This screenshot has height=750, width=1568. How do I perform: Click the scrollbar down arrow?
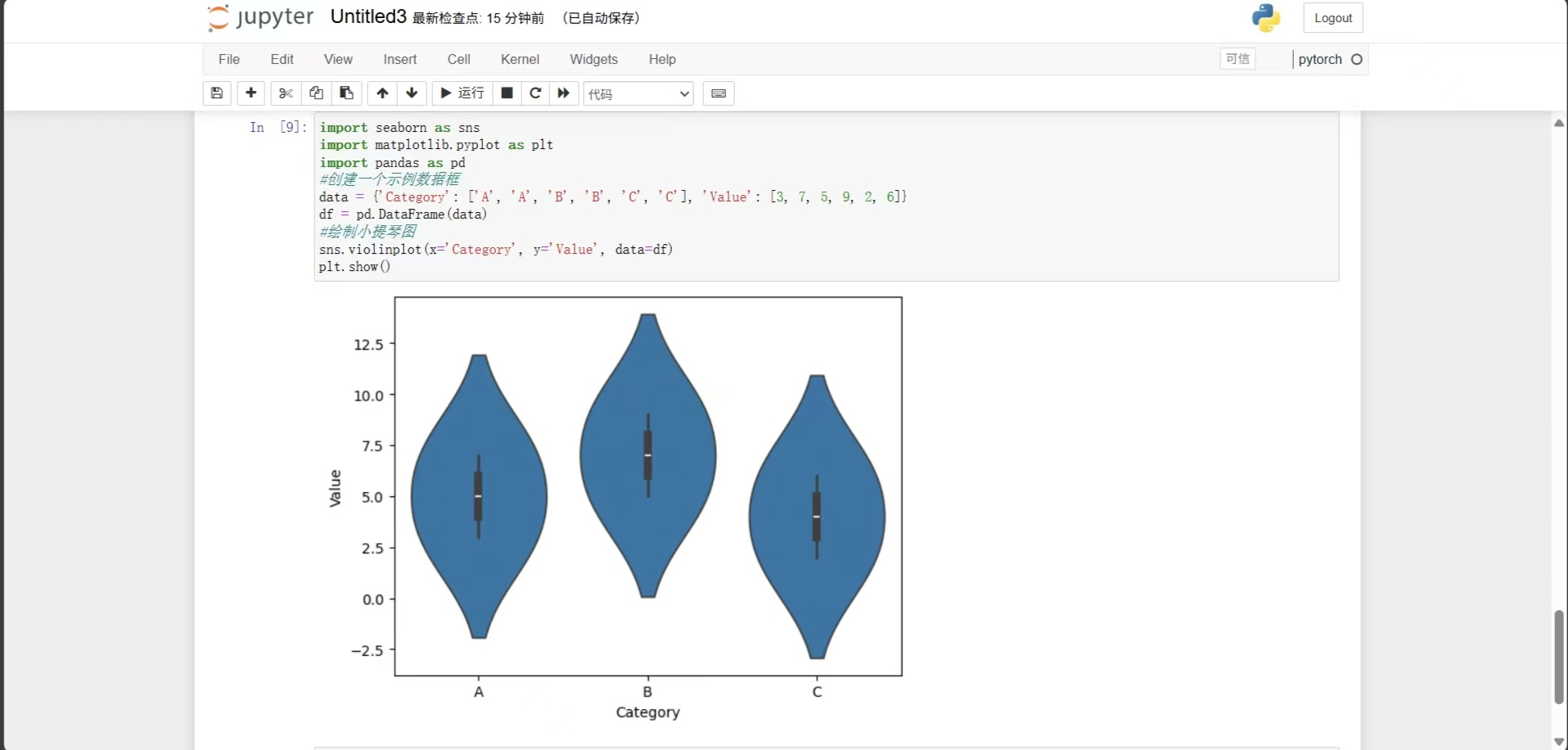coord(1559,742)
